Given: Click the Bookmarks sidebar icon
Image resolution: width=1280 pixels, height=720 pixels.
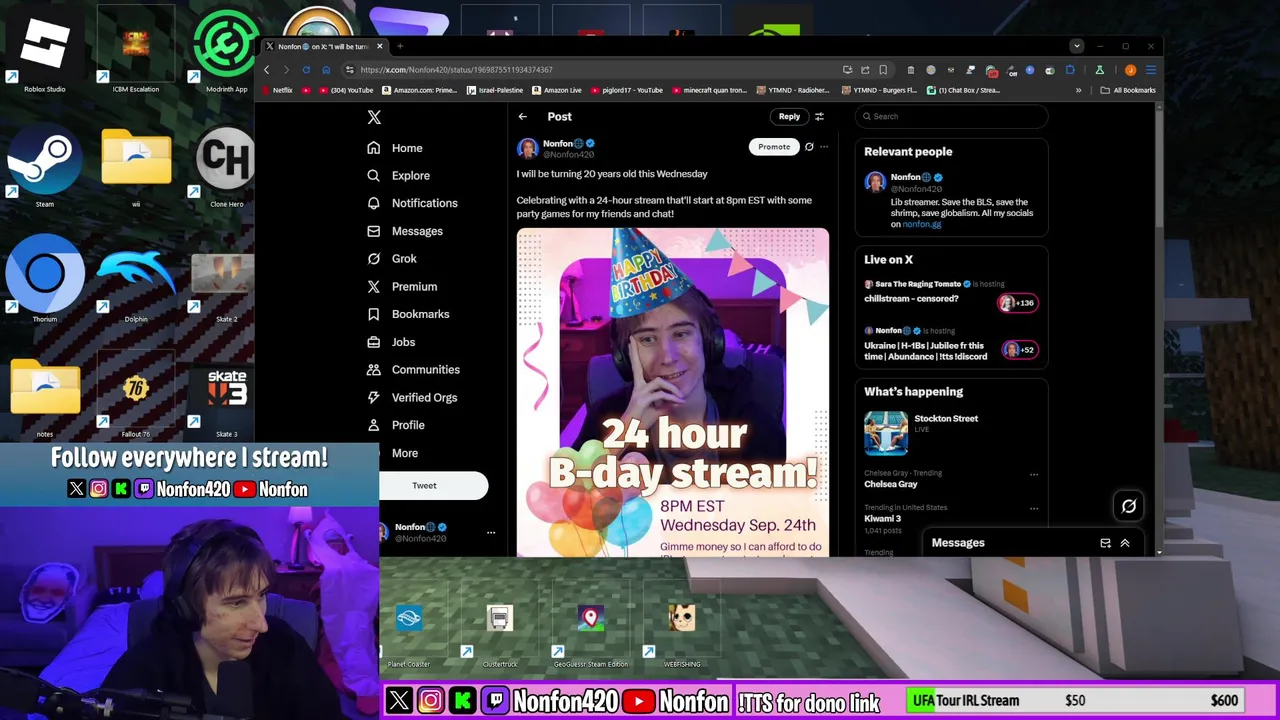Looking at the screenshot, I should pos(373,314).
